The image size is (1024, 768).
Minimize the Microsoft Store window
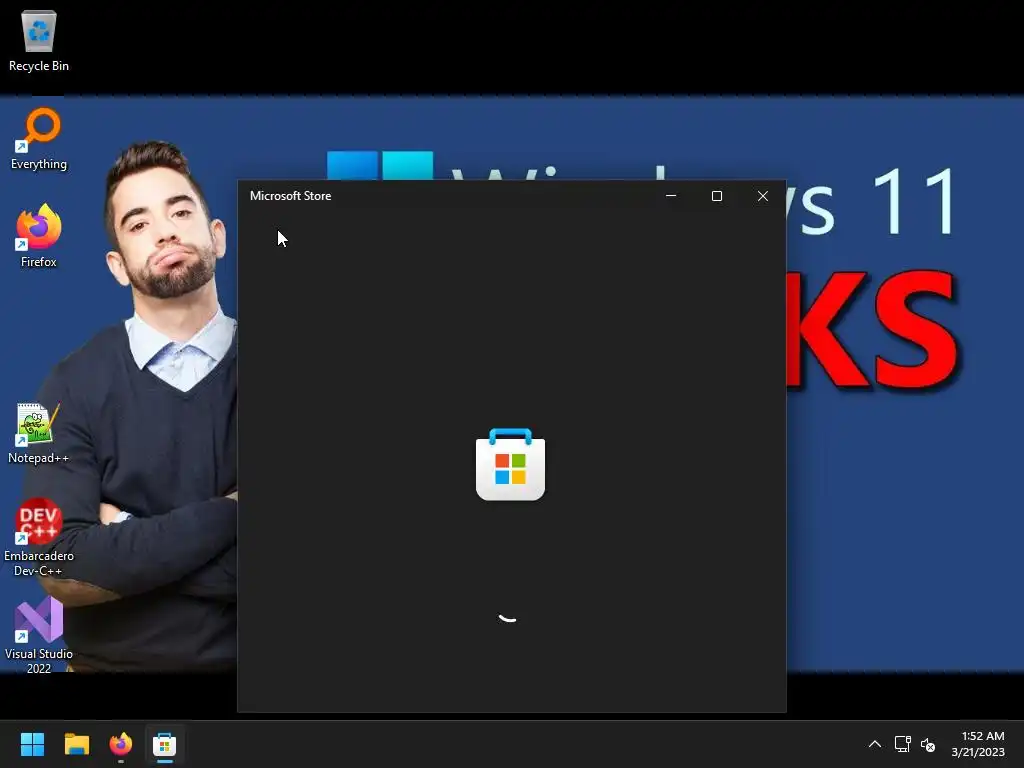tap(671, 196)
